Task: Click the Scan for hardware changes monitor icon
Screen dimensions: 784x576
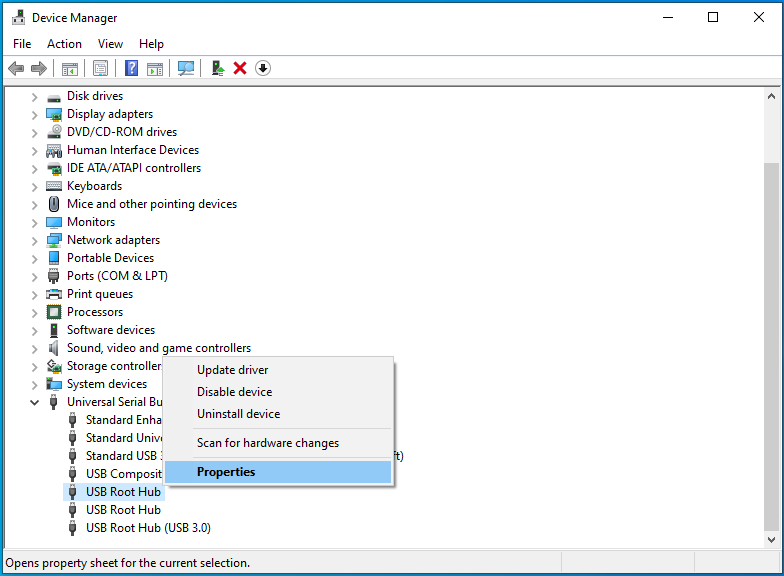Action: coord(185,68)
